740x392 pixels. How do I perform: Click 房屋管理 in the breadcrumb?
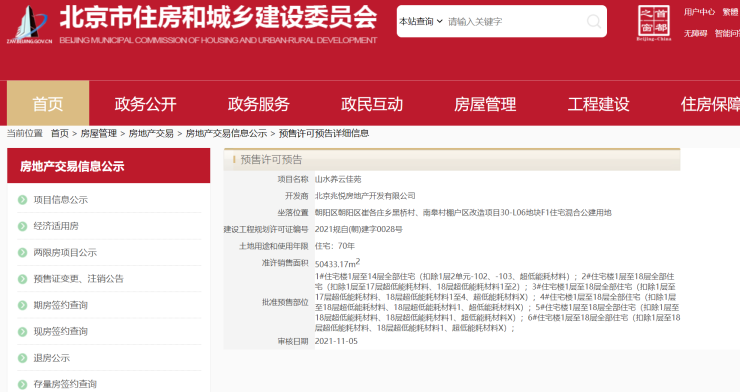coord(99,133)
